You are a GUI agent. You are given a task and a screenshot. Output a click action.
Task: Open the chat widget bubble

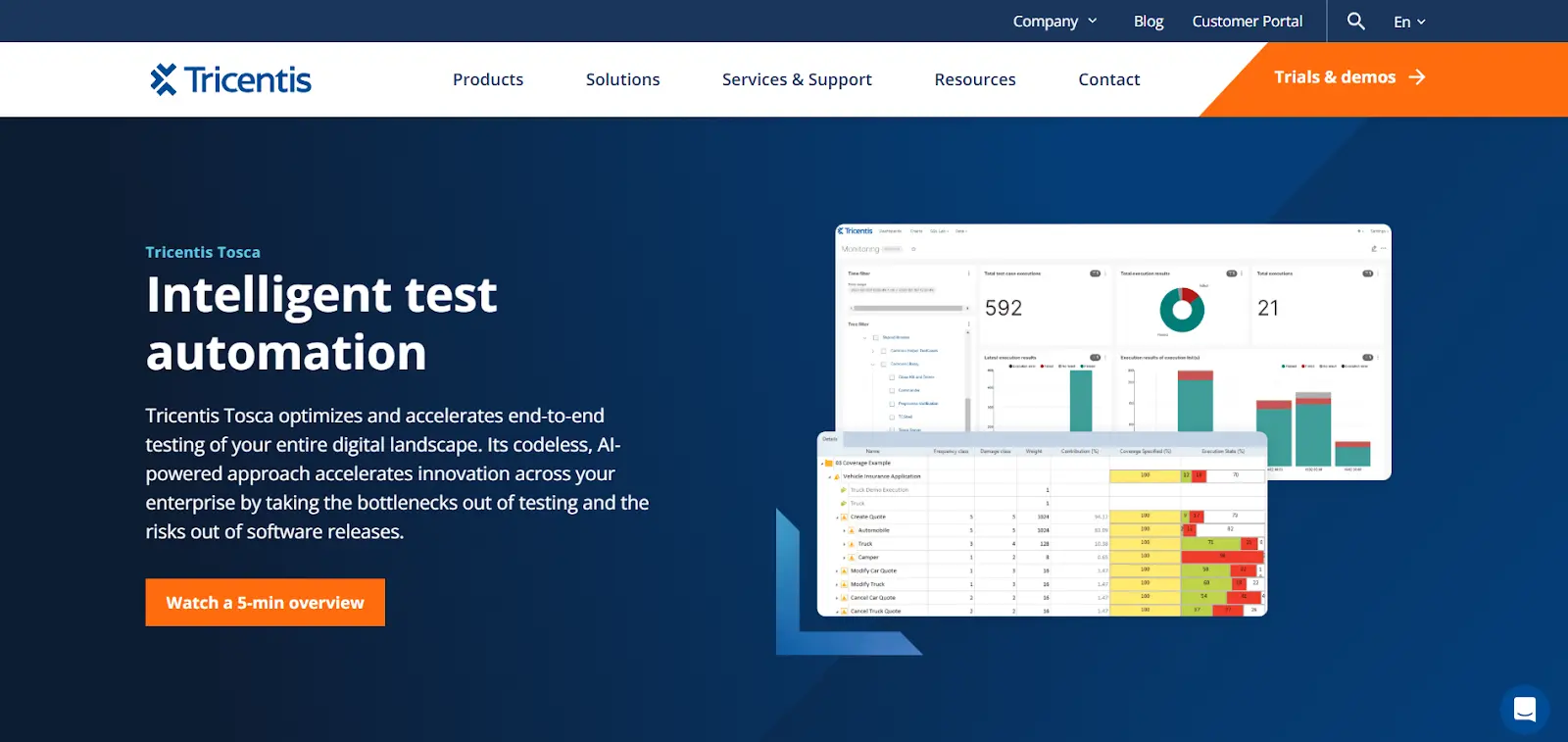tap(1525, 709)
